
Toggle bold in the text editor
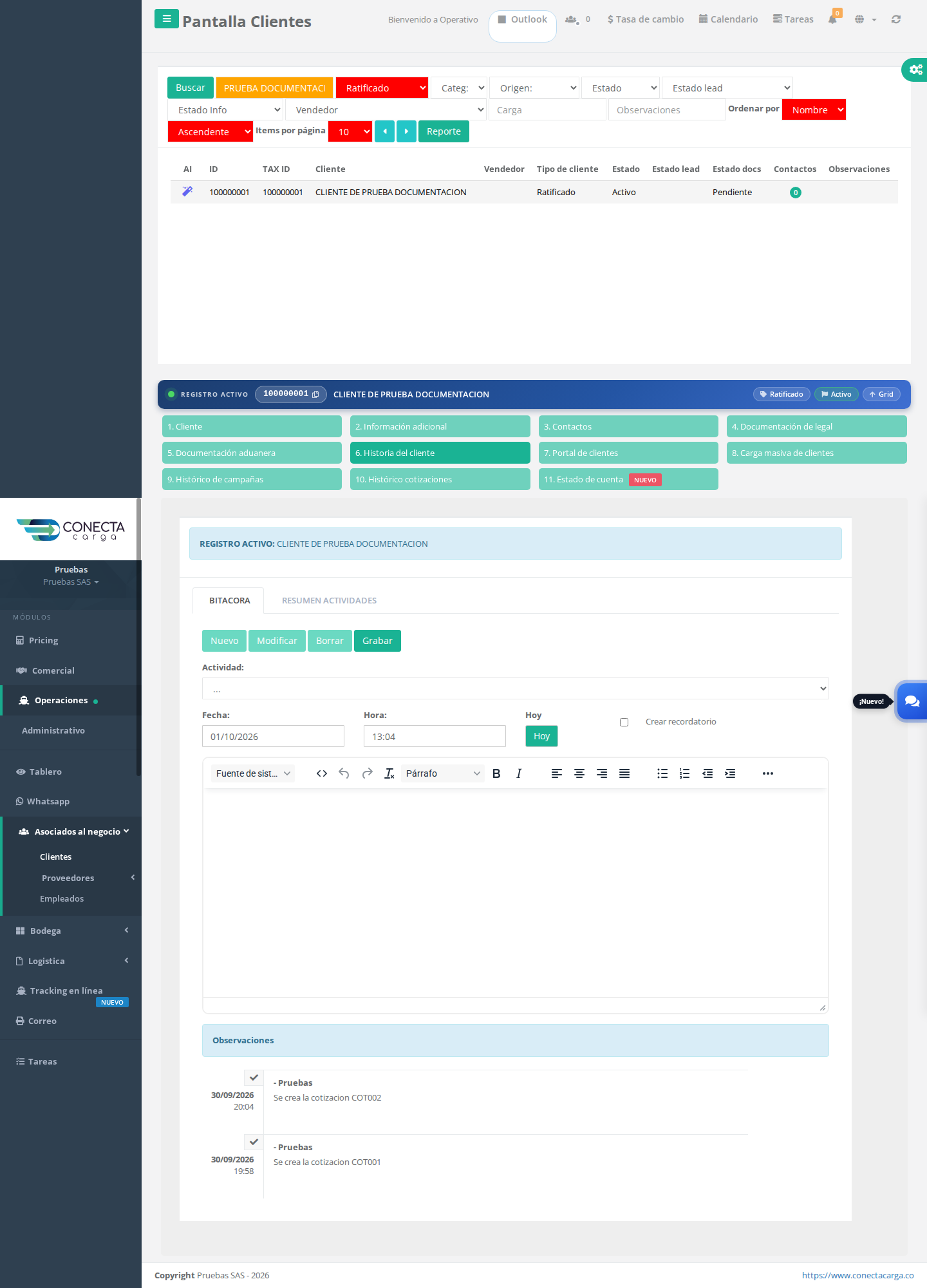pos(496,773)
